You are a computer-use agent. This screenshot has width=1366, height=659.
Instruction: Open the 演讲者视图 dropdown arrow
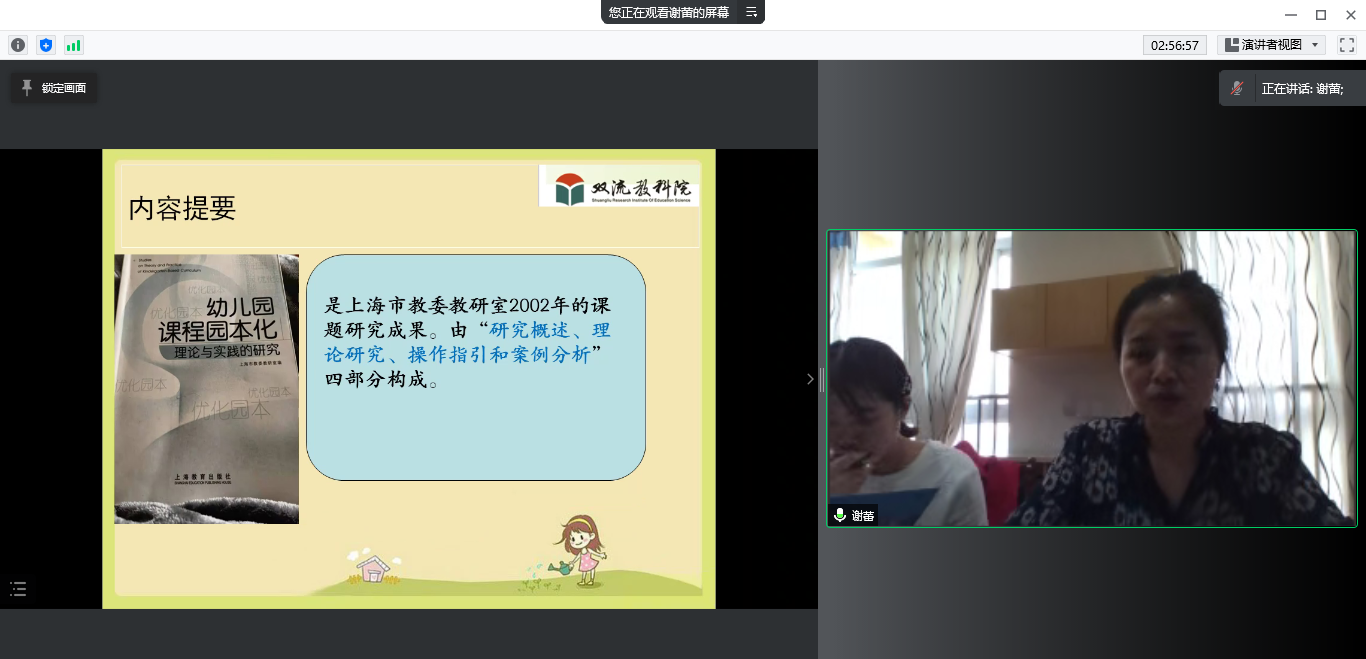[1314, 45]
